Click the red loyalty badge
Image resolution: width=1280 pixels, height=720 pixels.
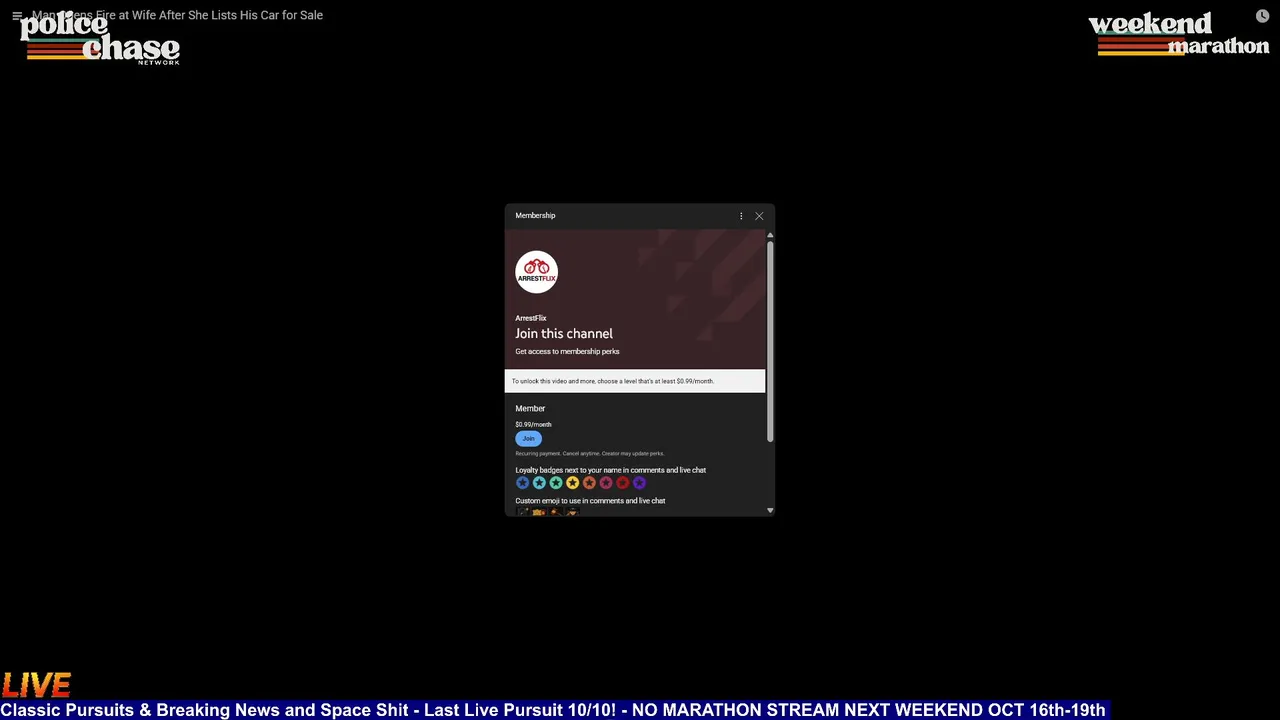click(x=622, y=483)
